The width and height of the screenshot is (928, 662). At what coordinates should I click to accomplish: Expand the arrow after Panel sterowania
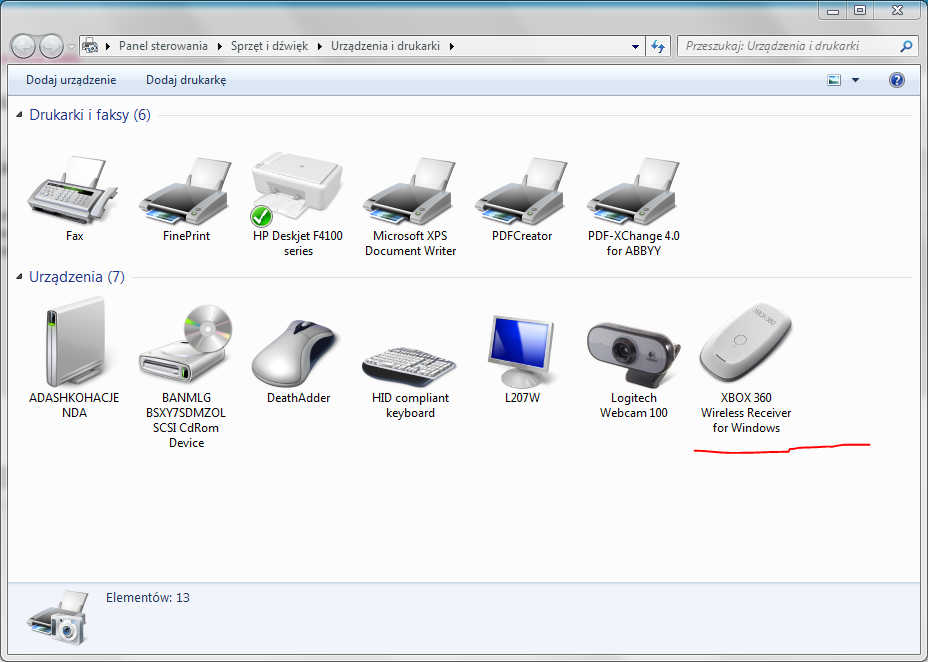coord(219,46)
